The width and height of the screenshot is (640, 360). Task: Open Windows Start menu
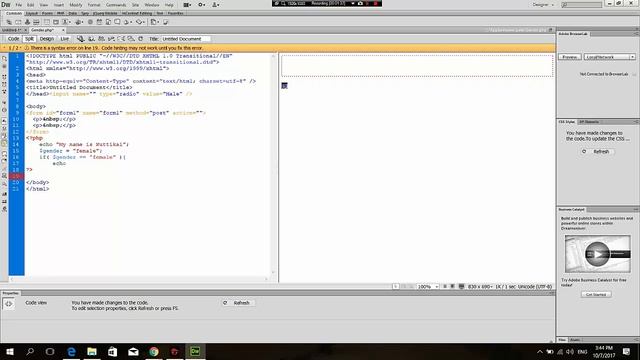click(x=10, y=351)
